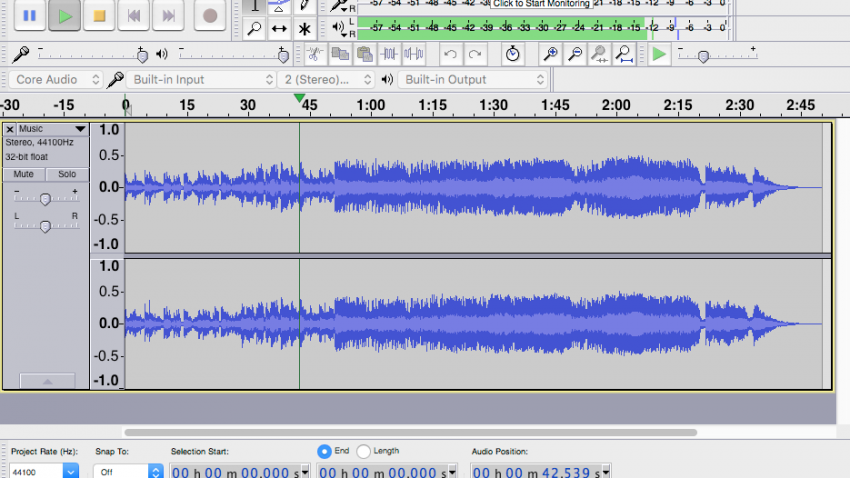The width and height of the screenshot is (850, 478).
Task: Mute the Music track
Action: tap(23, 174)
